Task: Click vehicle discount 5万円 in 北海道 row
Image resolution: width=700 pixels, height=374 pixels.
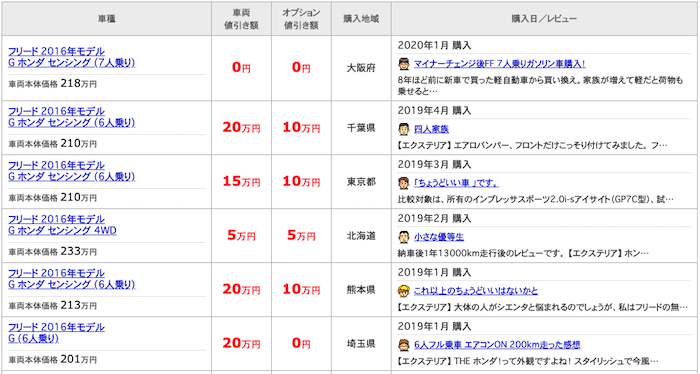Action: click(x=242, y=236)
